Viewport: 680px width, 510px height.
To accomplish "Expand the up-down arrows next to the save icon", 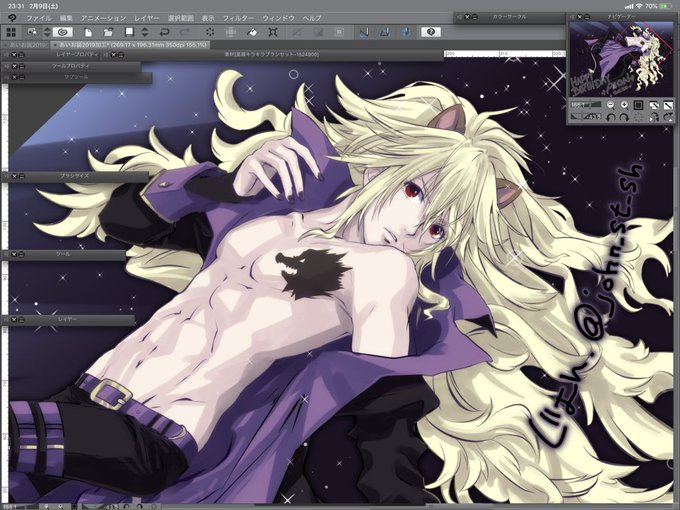I will tap(145, 32).
